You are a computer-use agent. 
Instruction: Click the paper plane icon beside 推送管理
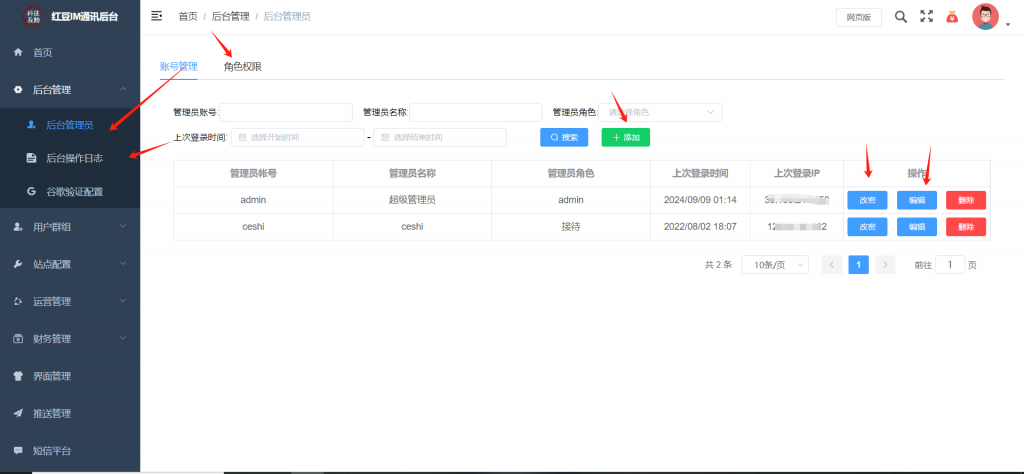[18, 413]
